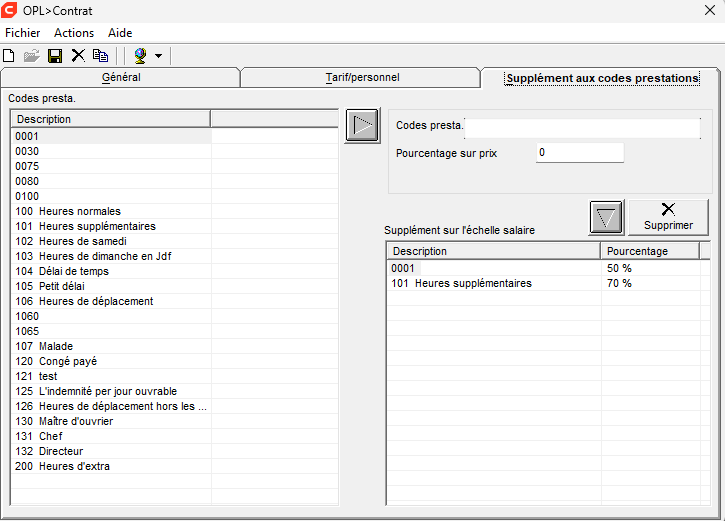Select 107 Malade row
Viewport: 725px width, 521px height.
pyautogui.click(x=175, y=346)
